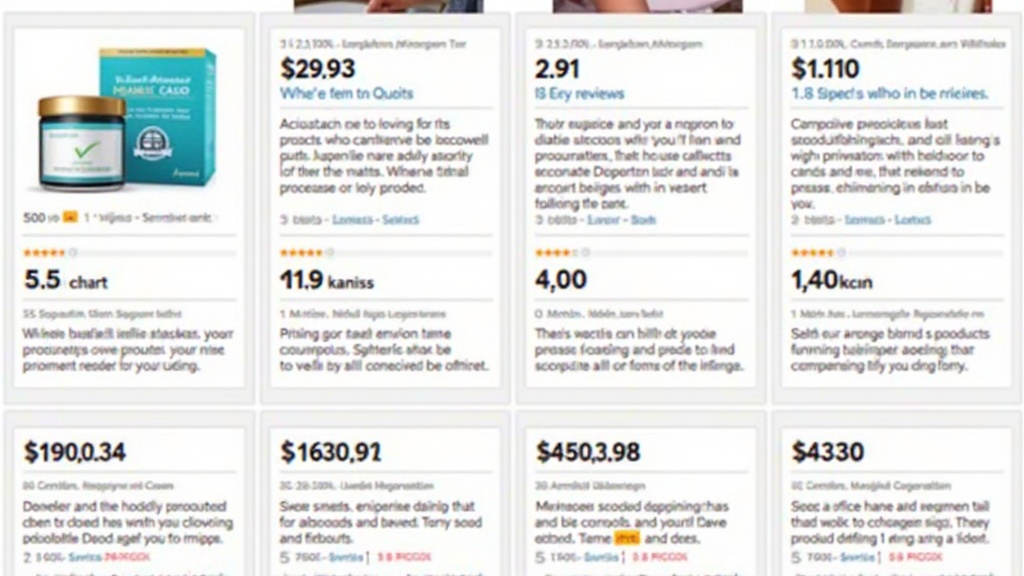This screenshot has width=1024, height=576.
Task: Click star rating above 5.5 chart
Action: pos(44,253)
